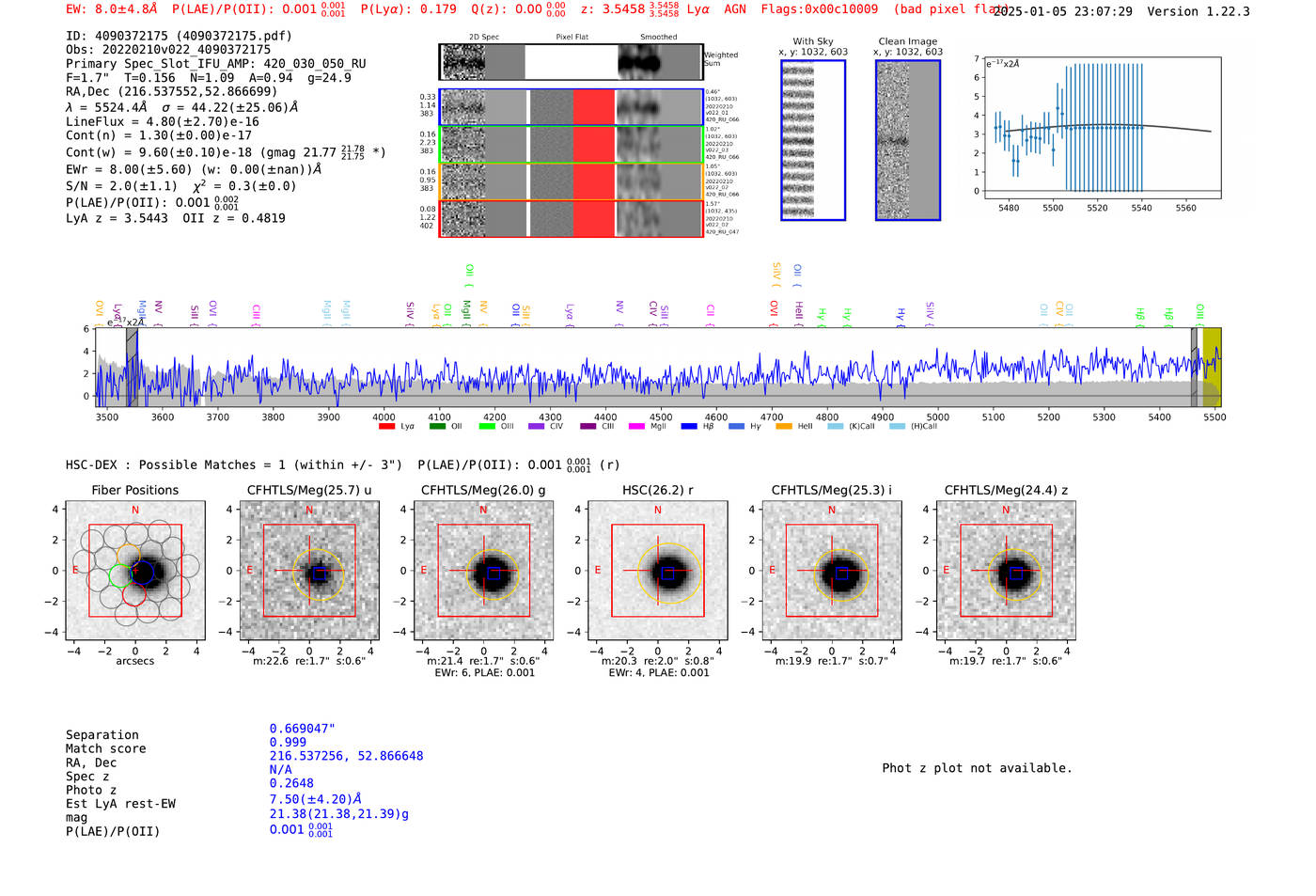Select the 0.999 match score value
Screen dimensions: 1316x896
(x=288, y=742)
